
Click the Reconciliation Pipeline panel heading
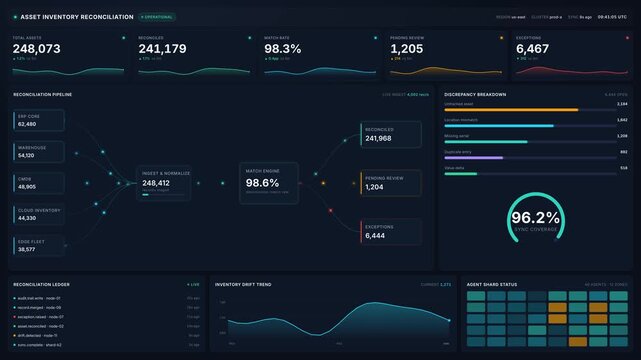[x=43, y=95]
